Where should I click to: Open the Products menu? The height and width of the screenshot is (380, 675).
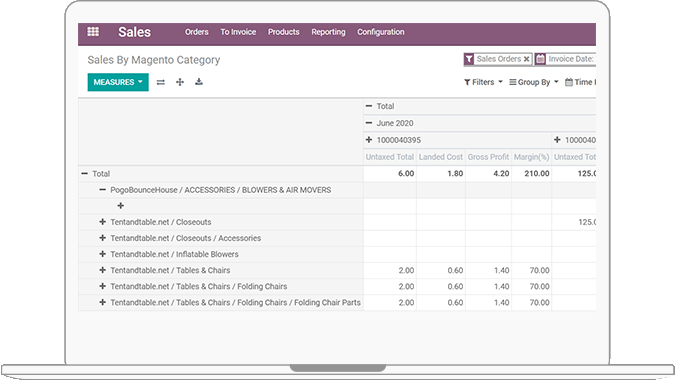[283, 32]
